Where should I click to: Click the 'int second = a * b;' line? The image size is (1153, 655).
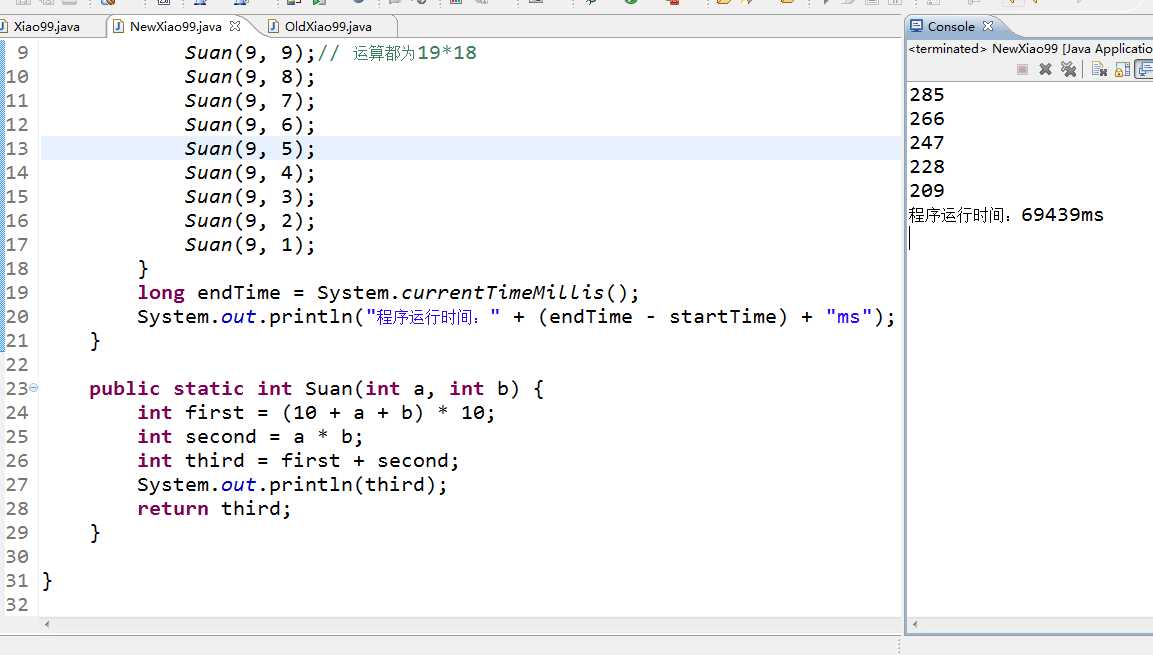pos(250,437)
